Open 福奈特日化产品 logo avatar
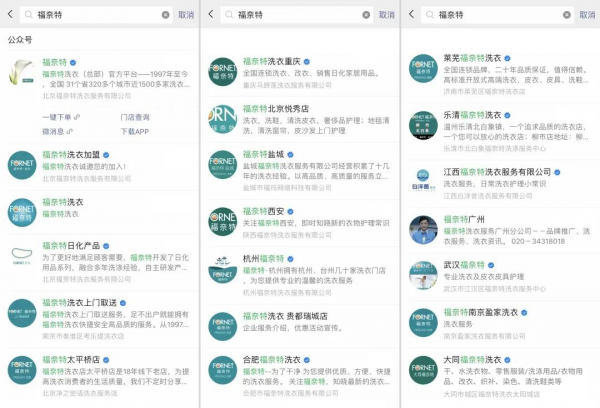The width and height of the screenshot is (600, 408). (x=22, y=256)
